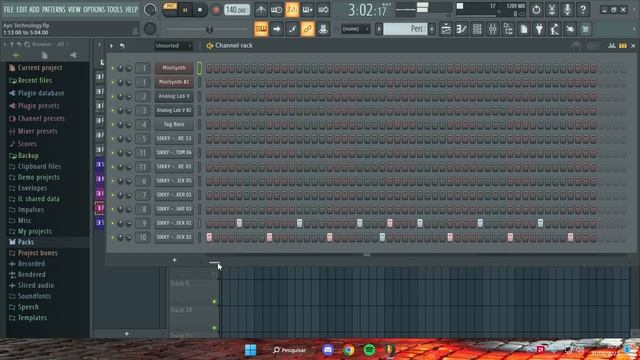
Task: Click the plus button after Perc pattern
Action: 432,29
